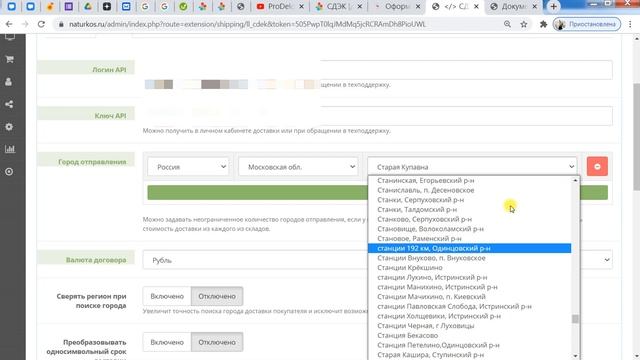
Task: Open a new browser tab with the plus button
Action: point(553,7)
